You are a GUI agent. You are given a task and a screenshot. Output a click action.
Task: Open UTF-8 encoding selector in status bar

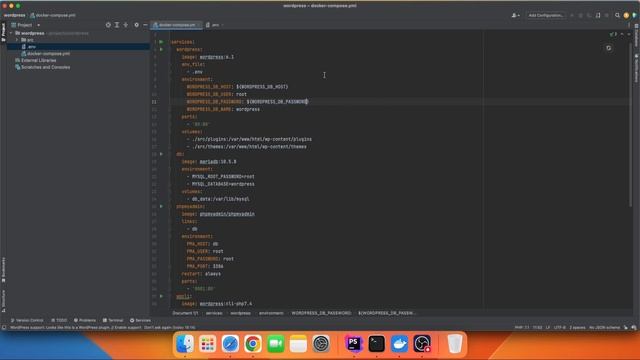[x=560, y=327]
